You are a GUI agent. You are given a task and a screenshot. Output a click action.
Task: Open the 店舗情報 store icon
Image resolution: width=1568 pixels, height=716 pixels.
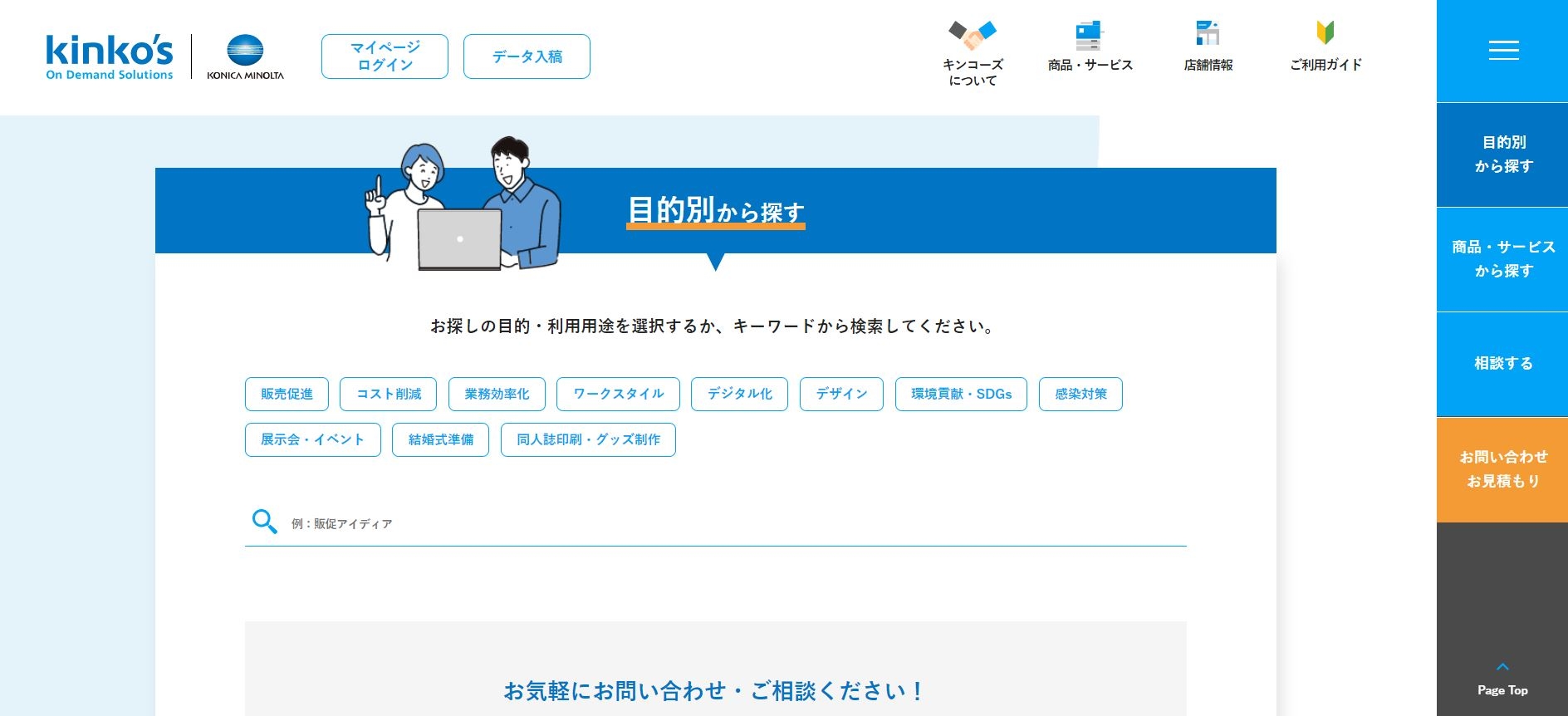(x=1208, y=33)
